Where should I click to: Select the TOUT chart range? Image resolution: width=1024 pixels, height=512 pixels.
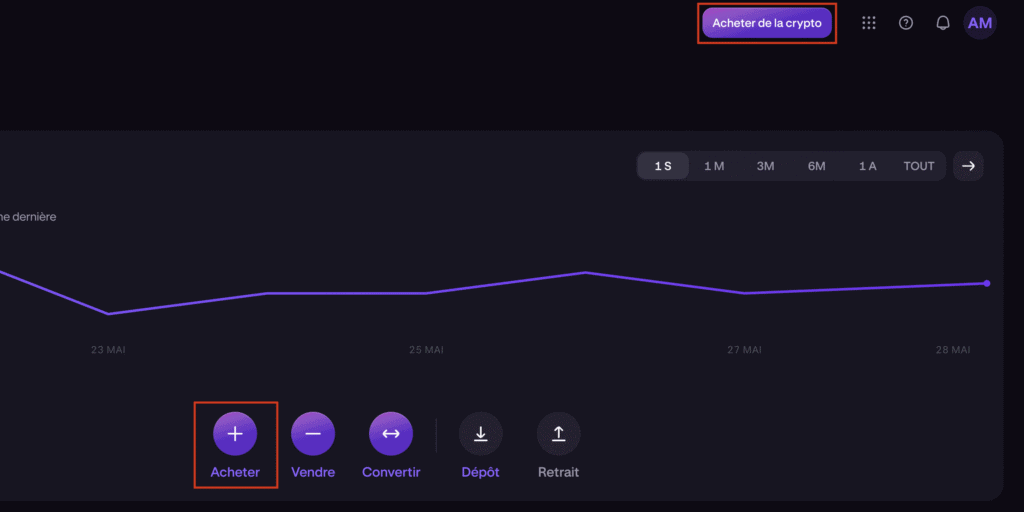click(919, 166)
